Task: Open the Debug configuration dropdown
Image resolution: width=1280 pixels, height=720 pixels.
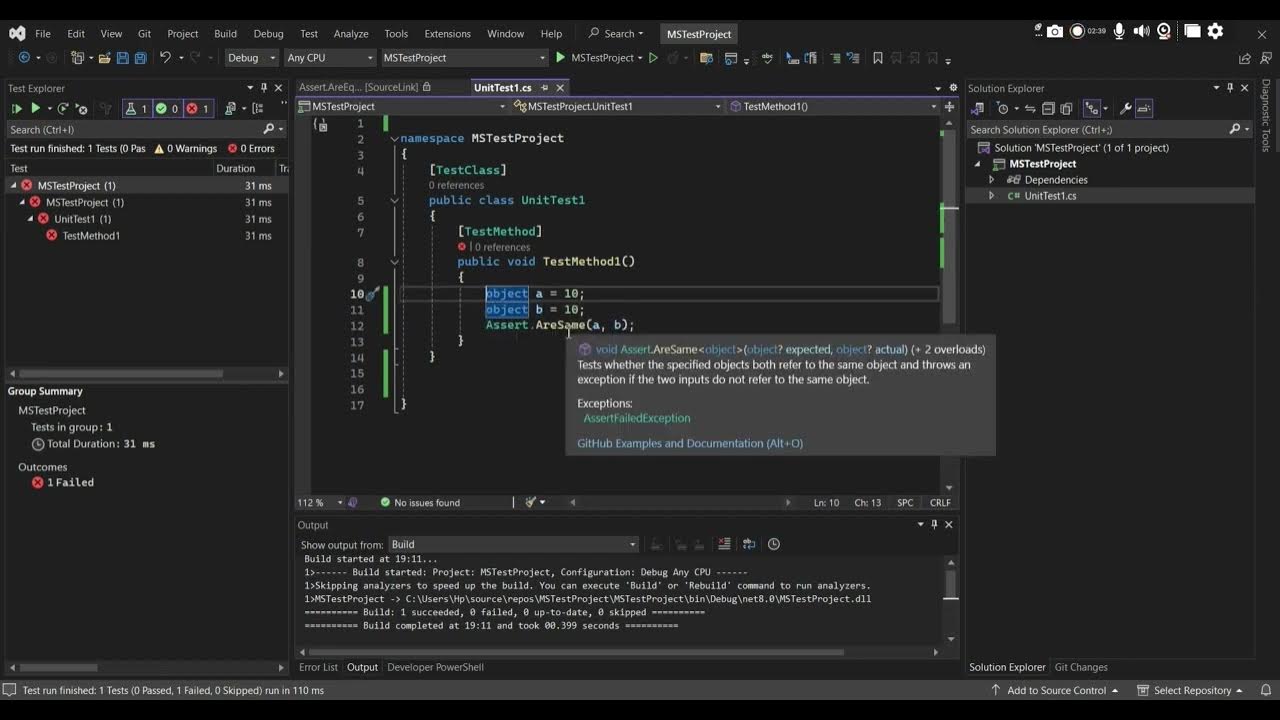Action: coord(249,58)
